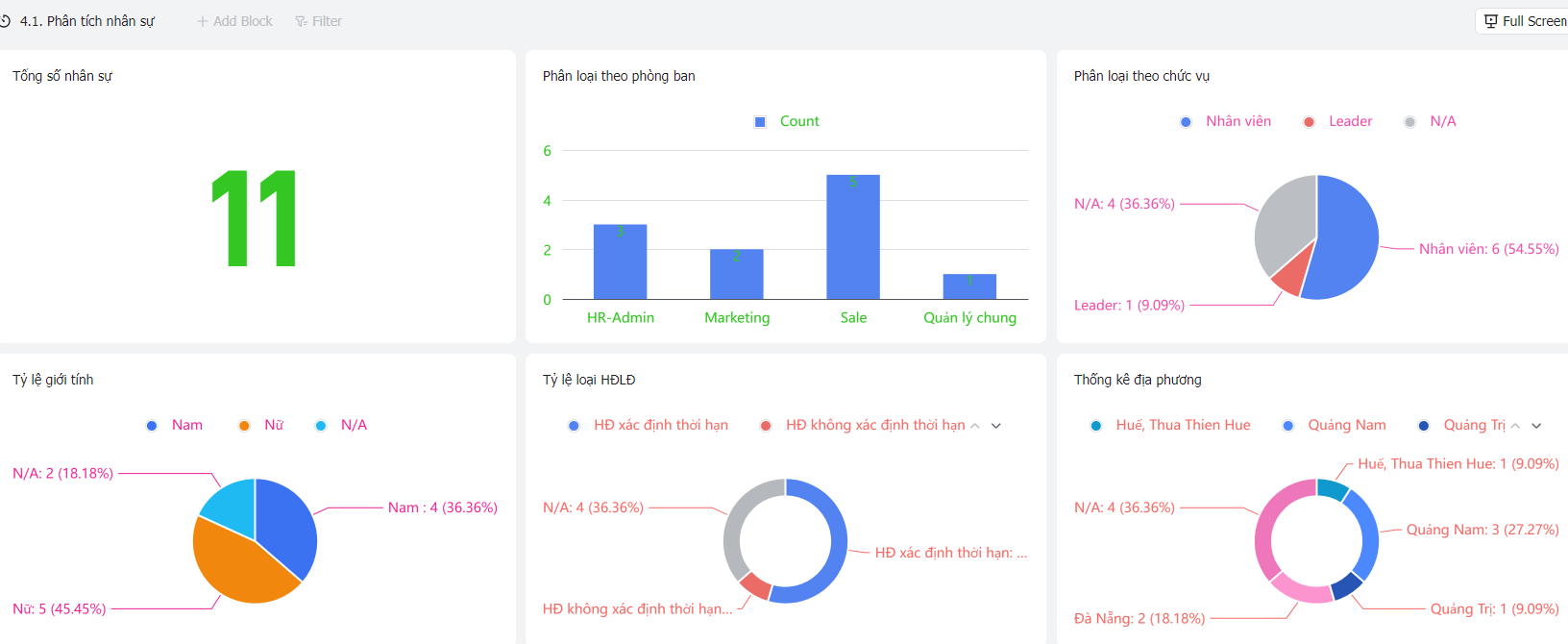Click the light blue N/A gender slice

231,507
